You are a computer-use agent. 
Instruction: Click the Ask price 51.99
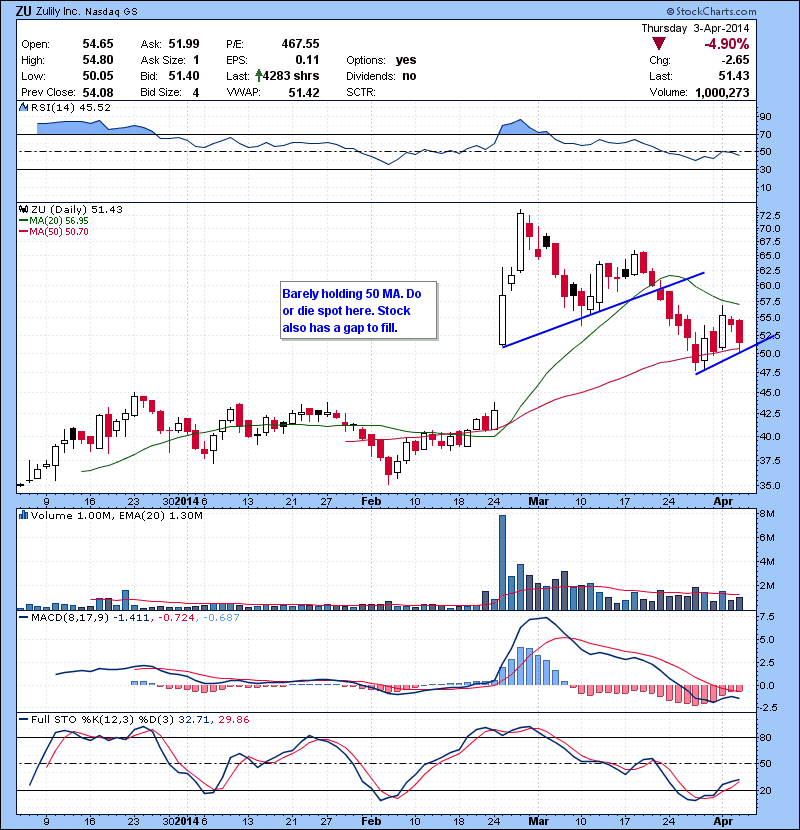pos(184,44)
